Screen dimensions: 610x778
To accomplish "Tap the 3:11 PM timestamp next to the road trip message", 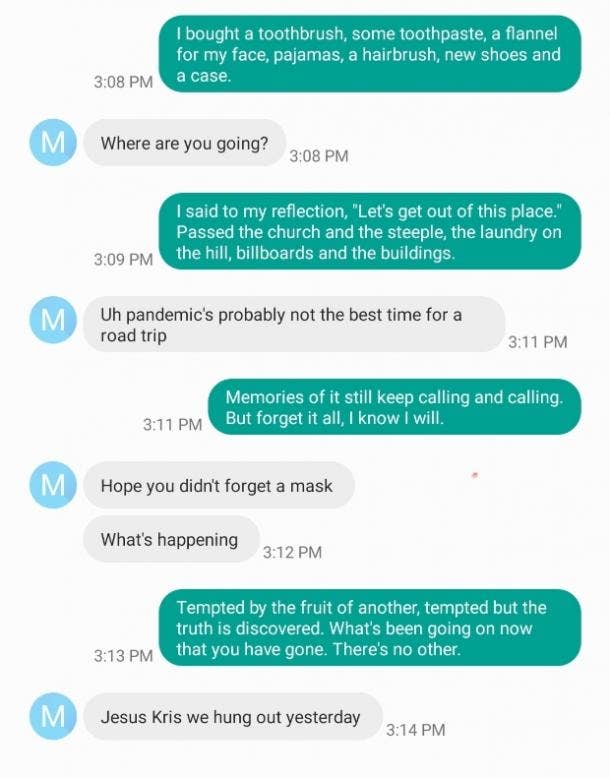I will (x=538, y=342).
